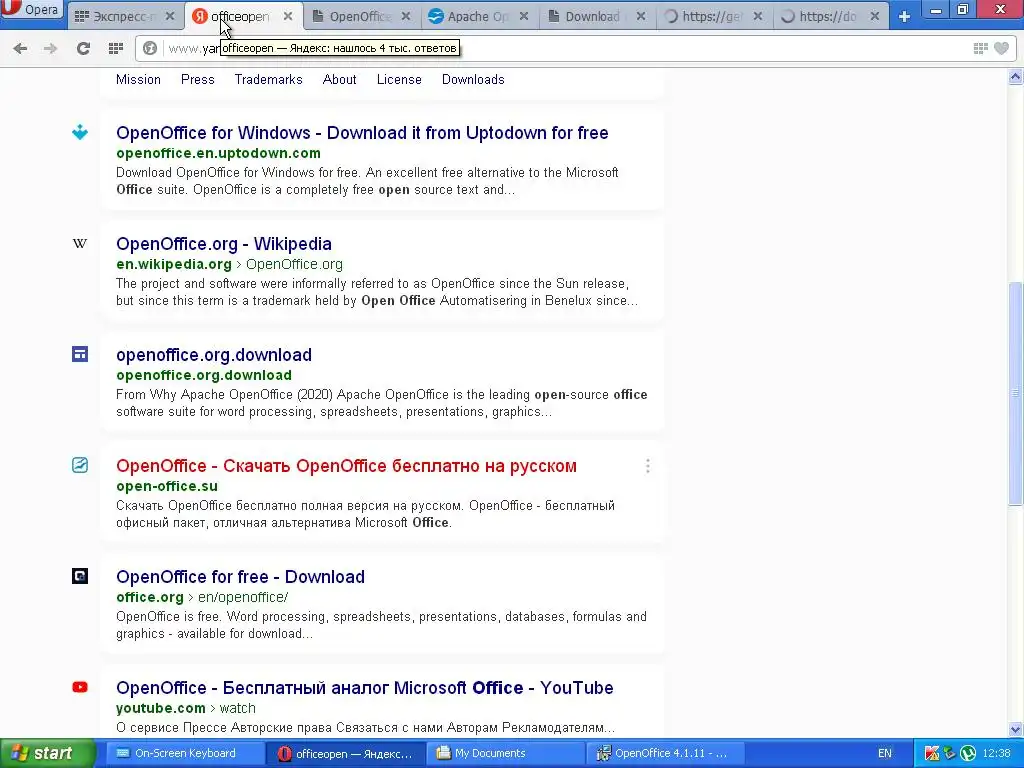This screenshot has height=768, width=1024.
Task: Click the Uptodown favicon
Action: coord(80,132)
